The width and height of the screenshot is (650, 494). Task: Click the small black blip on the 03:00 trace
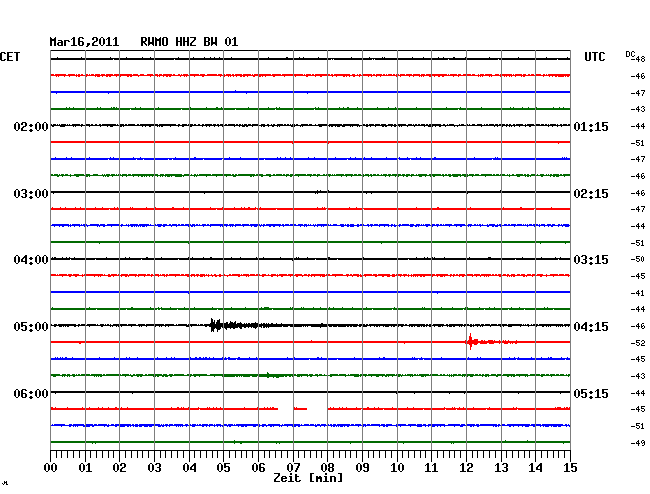point(320,192)
